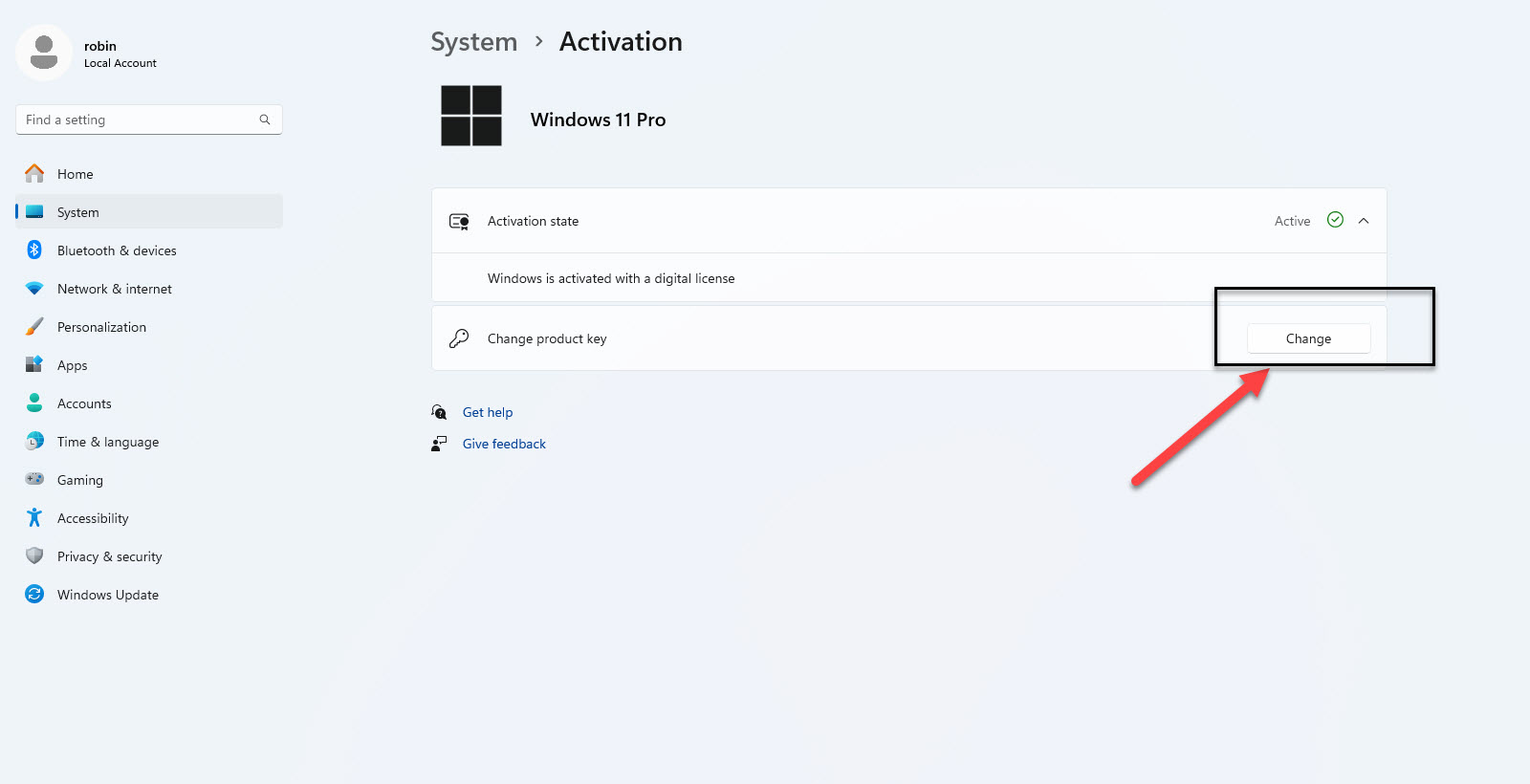This screenshot has width=1530, height=784.
Task: Collapse the Activation state section chevron
Action: click(1364, 221)
